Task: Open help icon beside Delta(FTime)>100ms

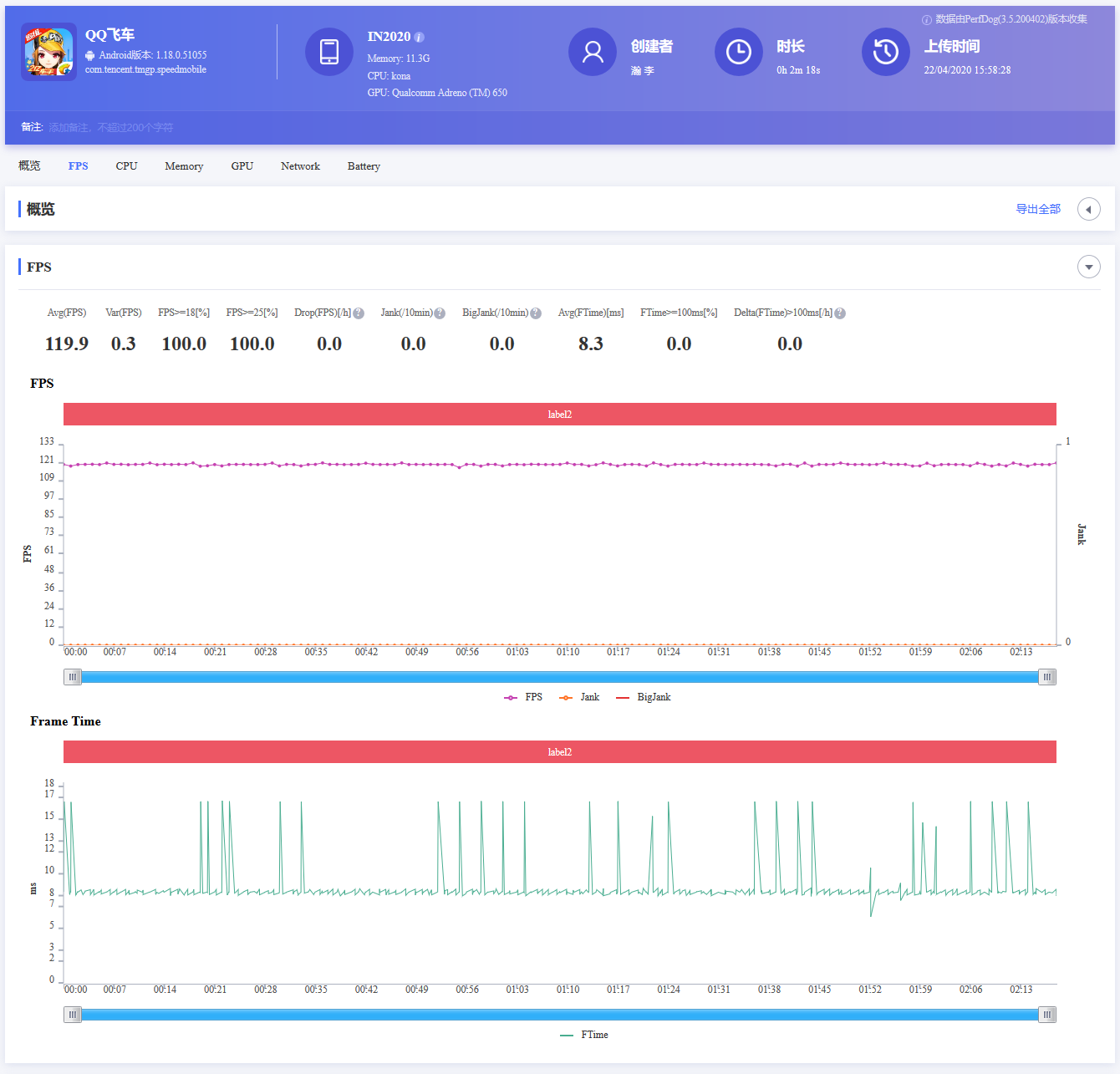Action: (840, 313)
